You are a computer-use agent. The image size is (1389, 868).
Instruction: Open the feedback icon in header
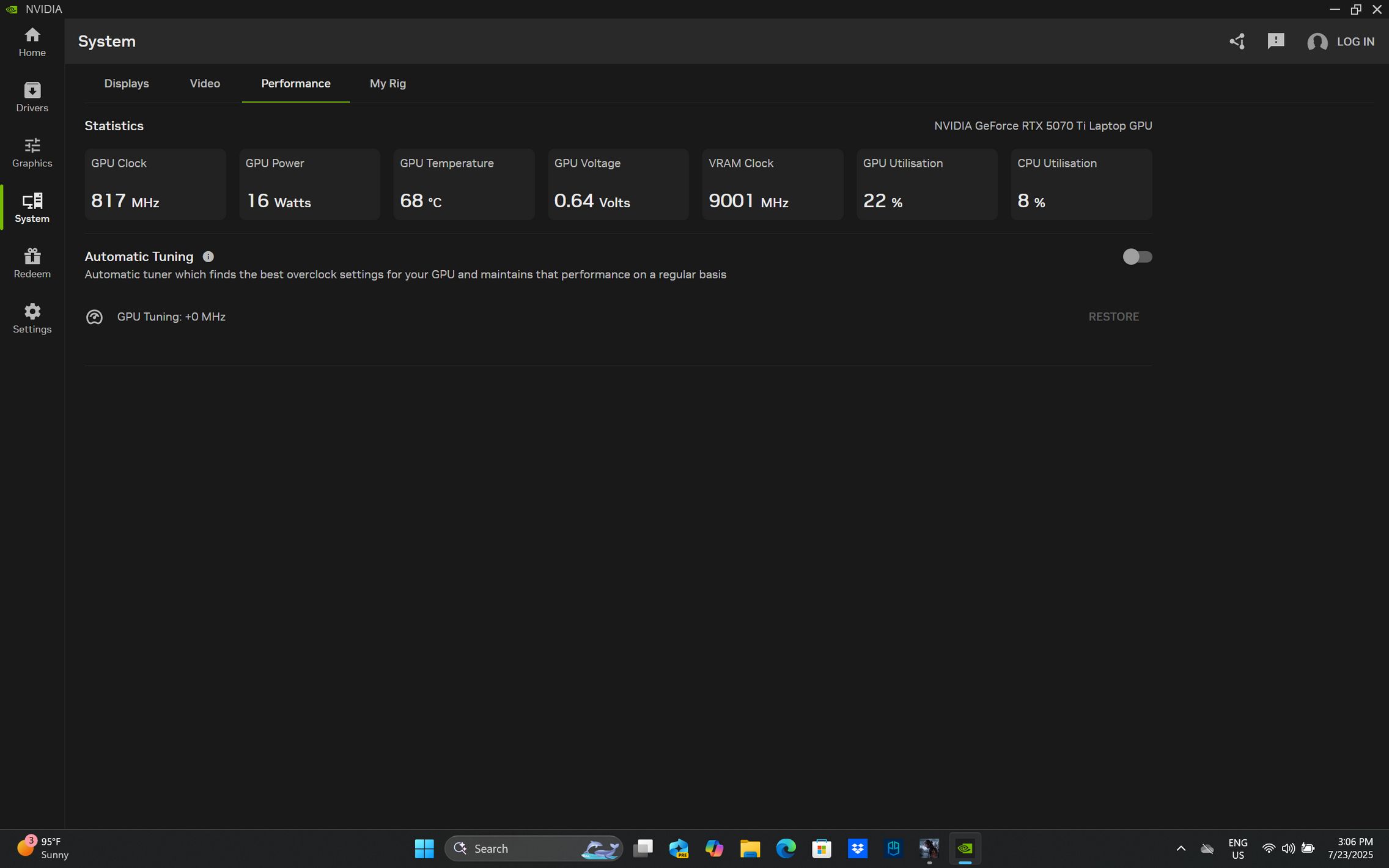coord(1276,42)
